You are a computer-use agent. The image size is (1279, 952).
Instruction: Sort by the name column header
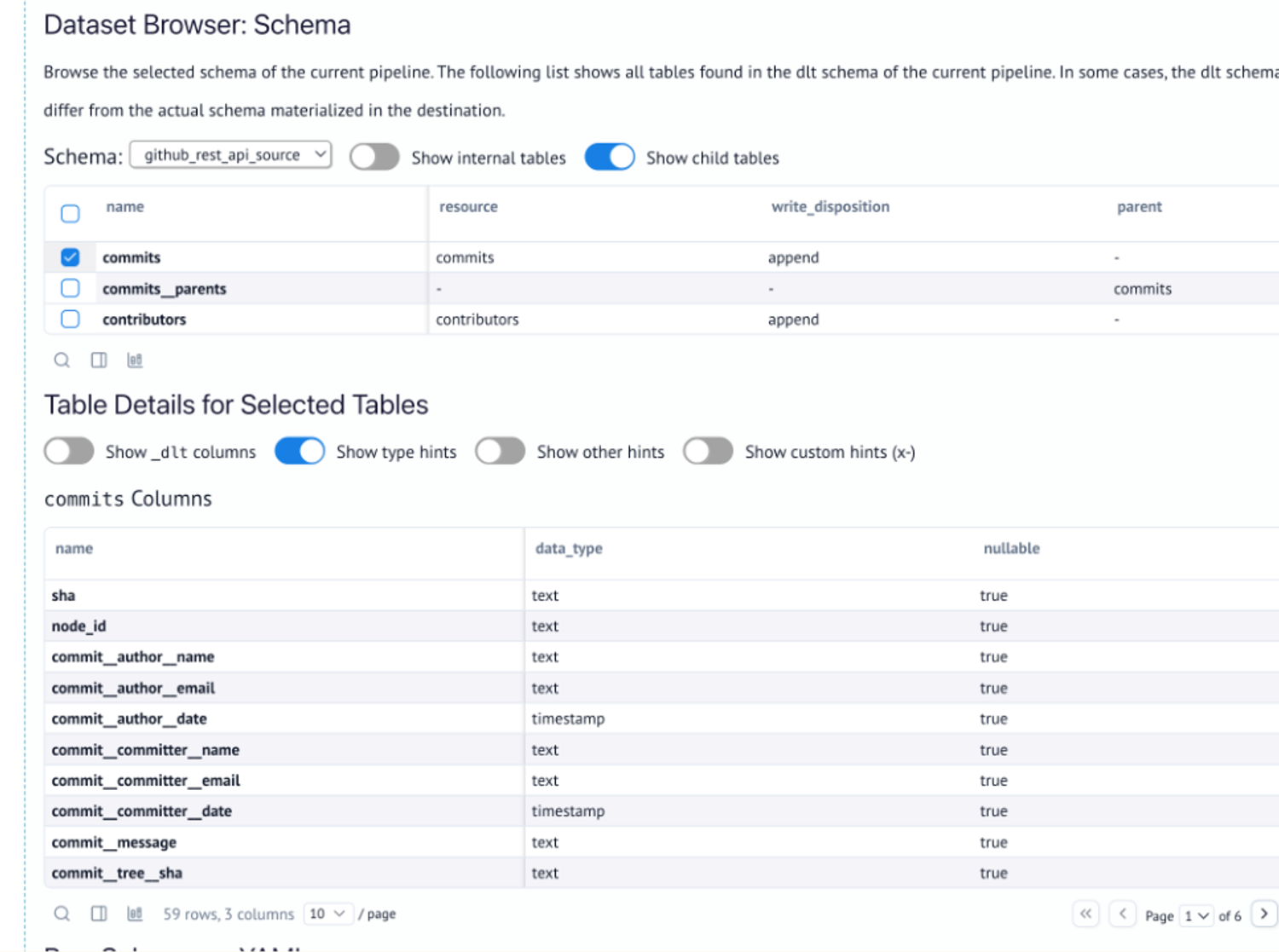(x=124, y=206)
